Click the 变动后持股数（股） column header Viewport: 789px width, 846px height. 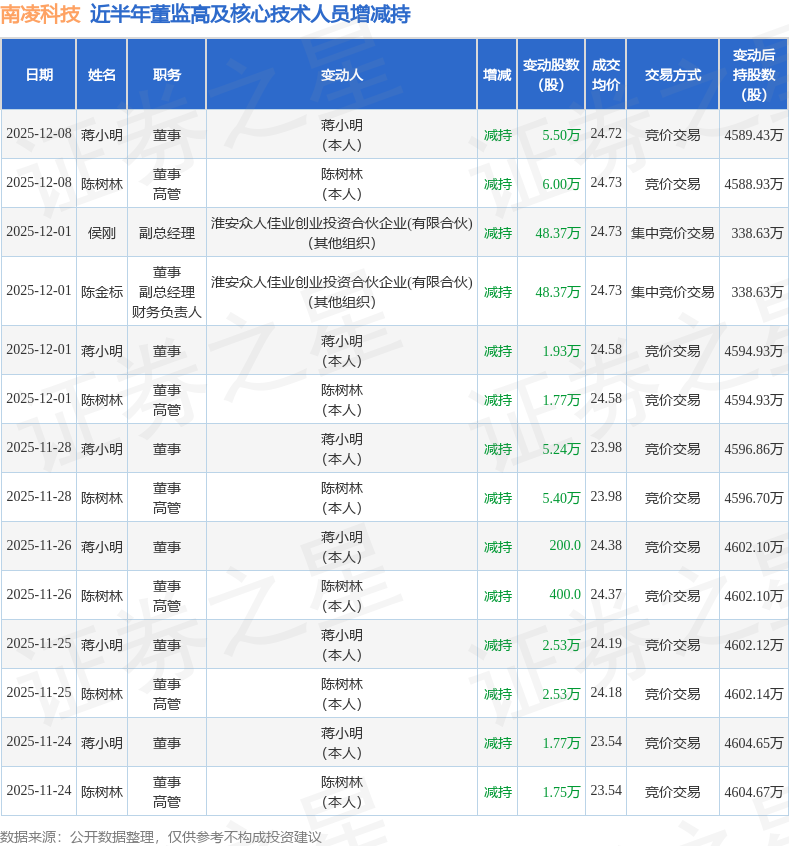coord(753,75)
